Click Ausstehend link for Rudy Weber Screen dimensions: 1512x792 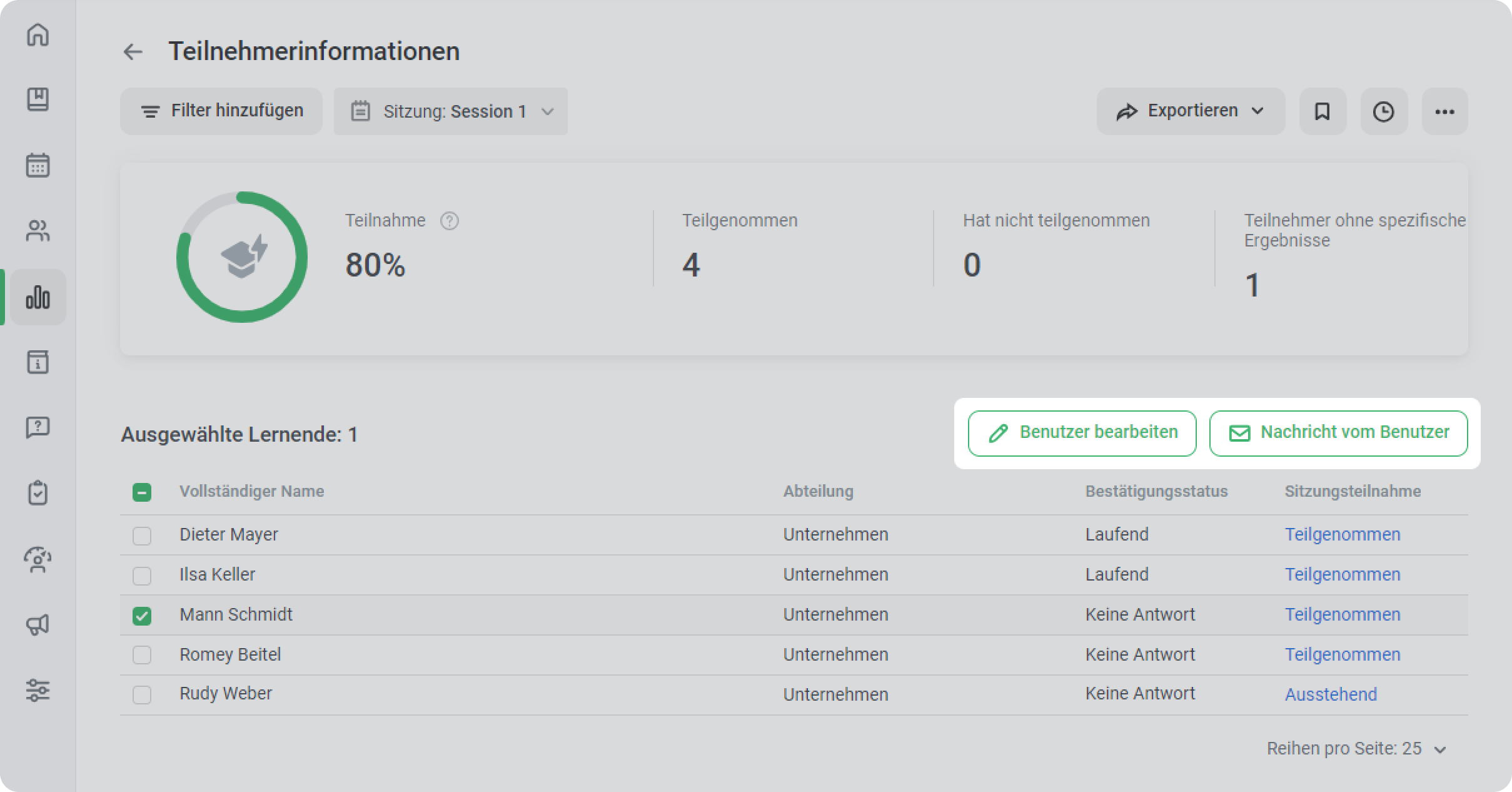(1331, 694)
